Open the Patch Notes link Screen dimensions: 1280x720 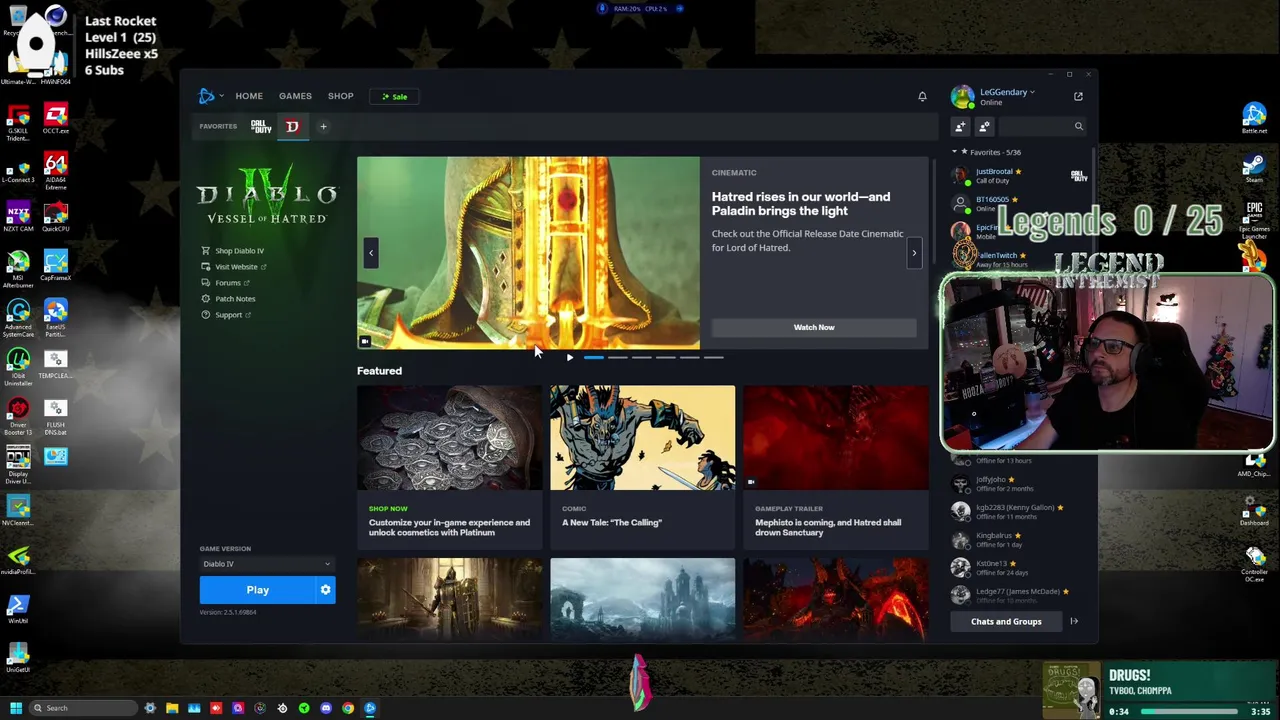[228, 299]
